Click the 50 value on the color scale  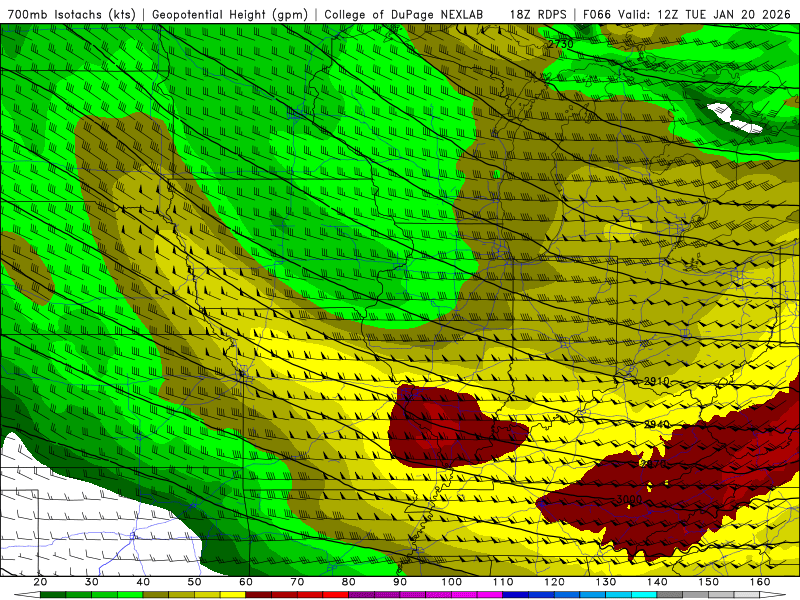coord(194,582)
